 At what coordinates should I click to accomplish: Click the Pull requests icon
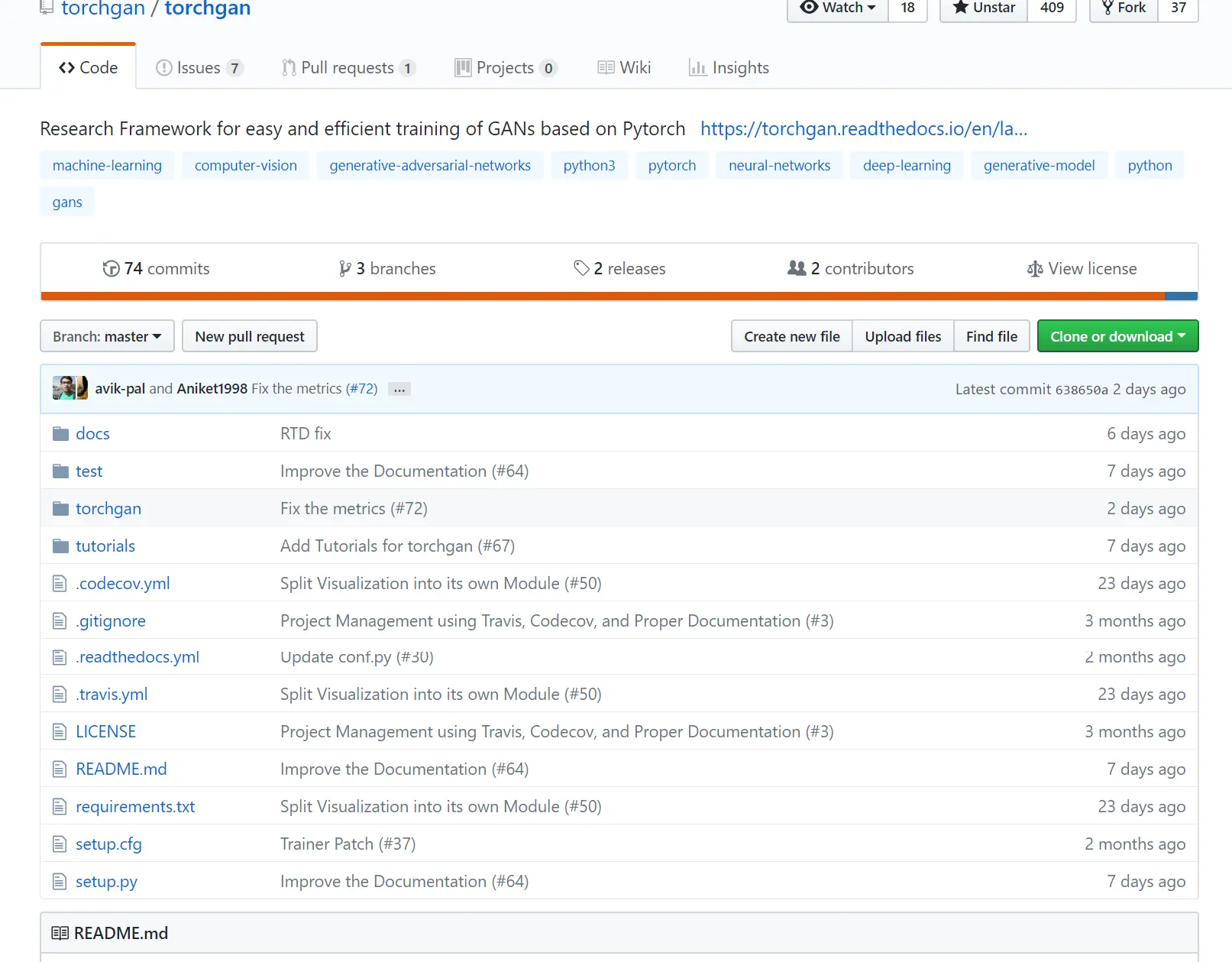pyautogui.click(x=289, y=68)
